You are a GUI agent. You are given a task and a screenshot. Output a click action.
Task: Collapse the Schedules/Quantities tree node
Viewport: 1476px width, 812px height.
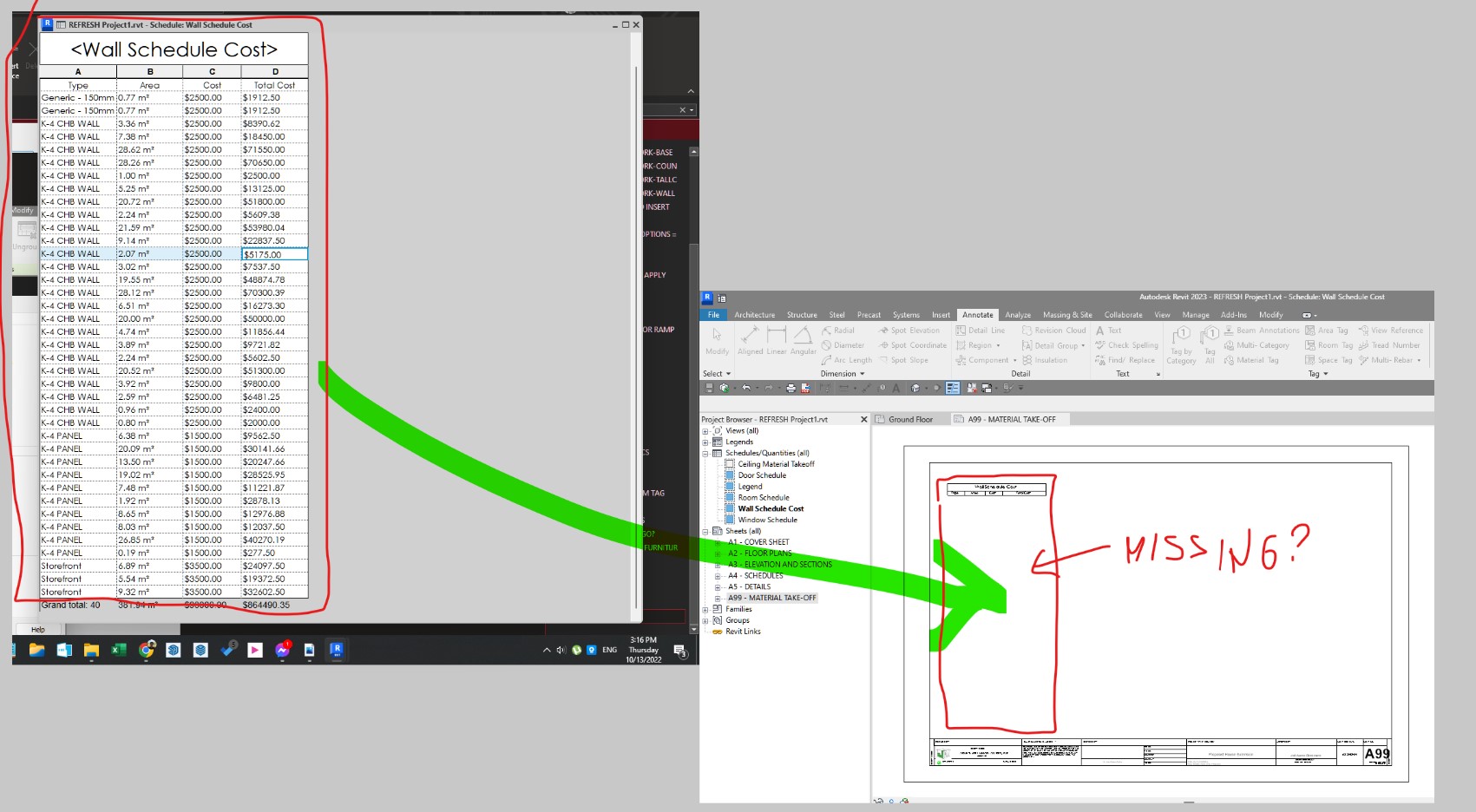(705, 452)
